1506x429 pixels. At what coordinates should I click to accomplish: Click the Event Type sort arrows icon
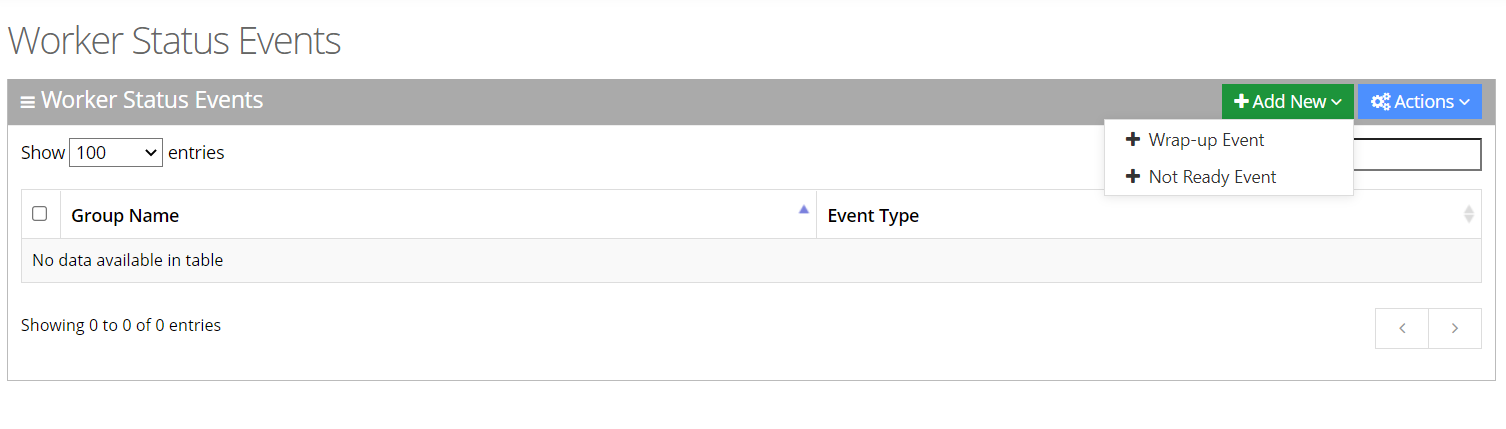1468,214
